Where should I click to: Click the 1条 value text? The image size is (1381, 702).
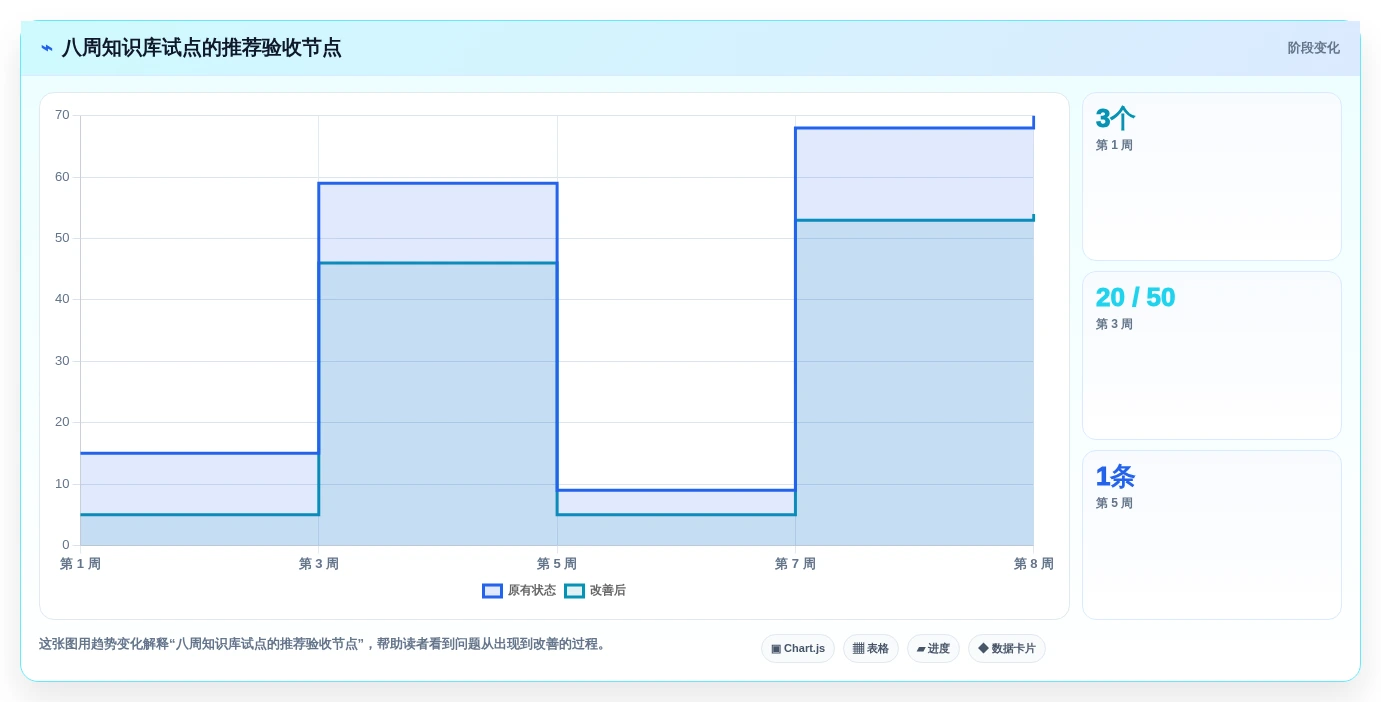pos(1115,477)
